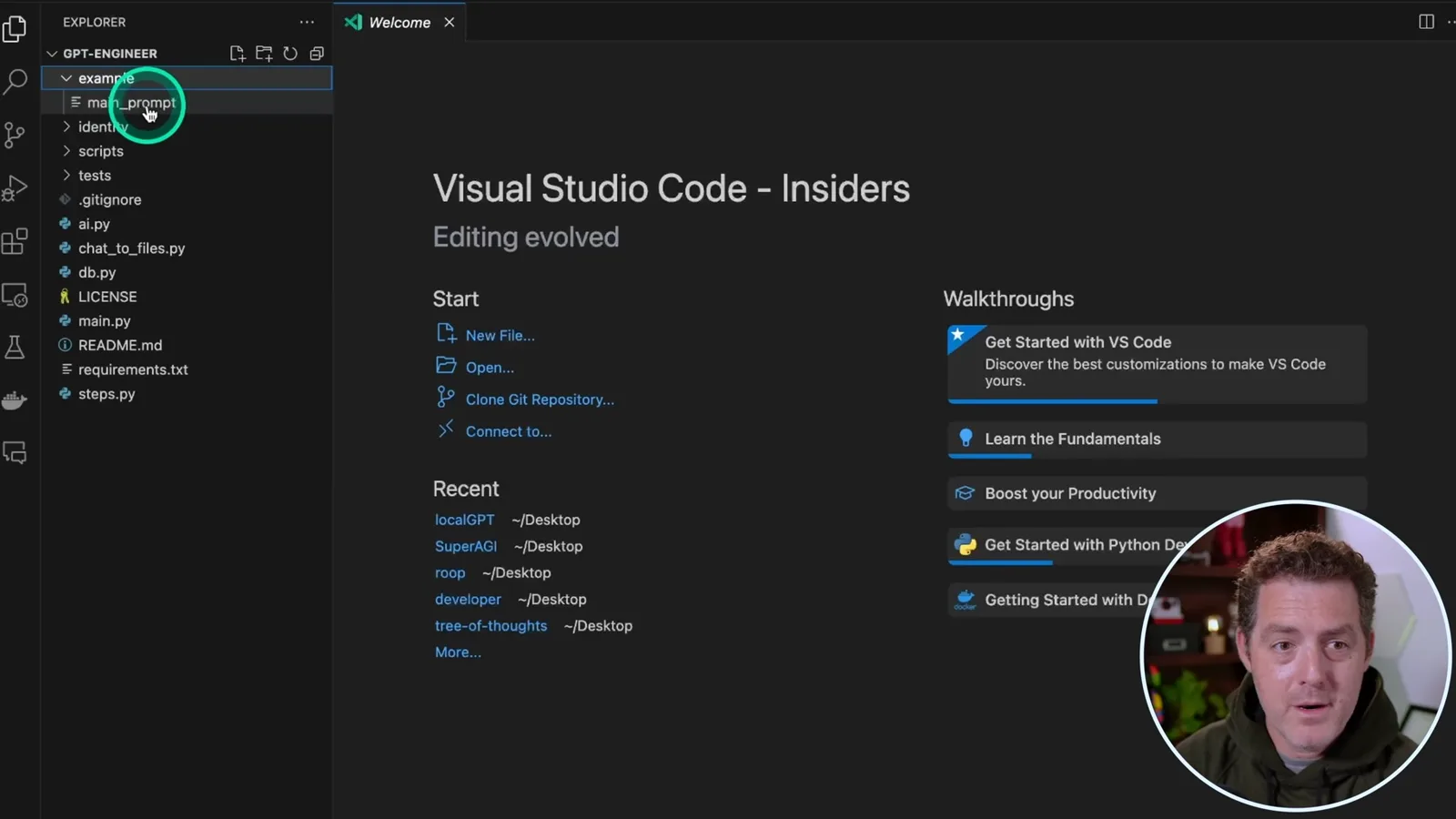The height and width of the screenshot is (819, 1456).
Task: Open the Source Control view
Action: [15, 135]
